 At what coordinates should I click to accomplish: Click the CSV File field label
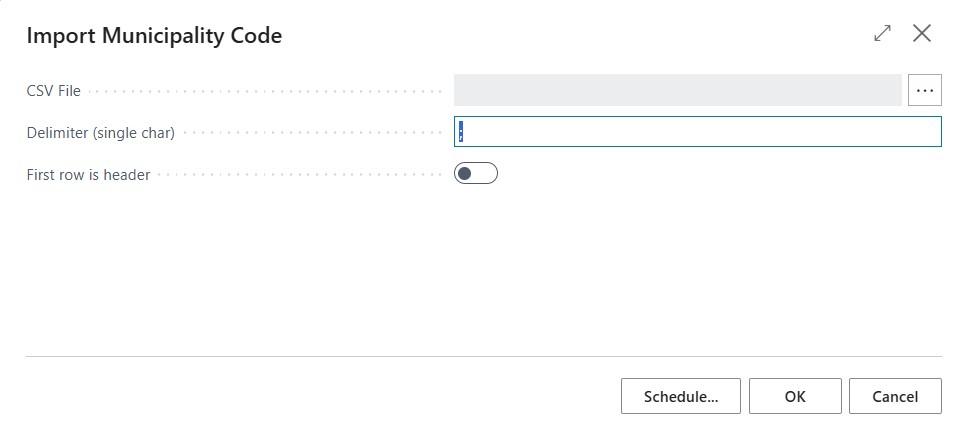coord(54,91)
